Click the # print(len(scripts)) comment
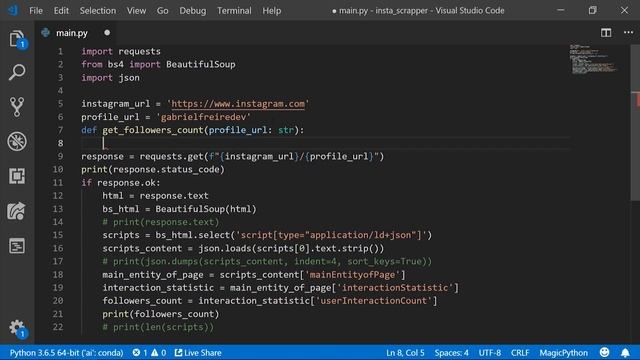Viewport: 640px width, 360px height. 158,327
